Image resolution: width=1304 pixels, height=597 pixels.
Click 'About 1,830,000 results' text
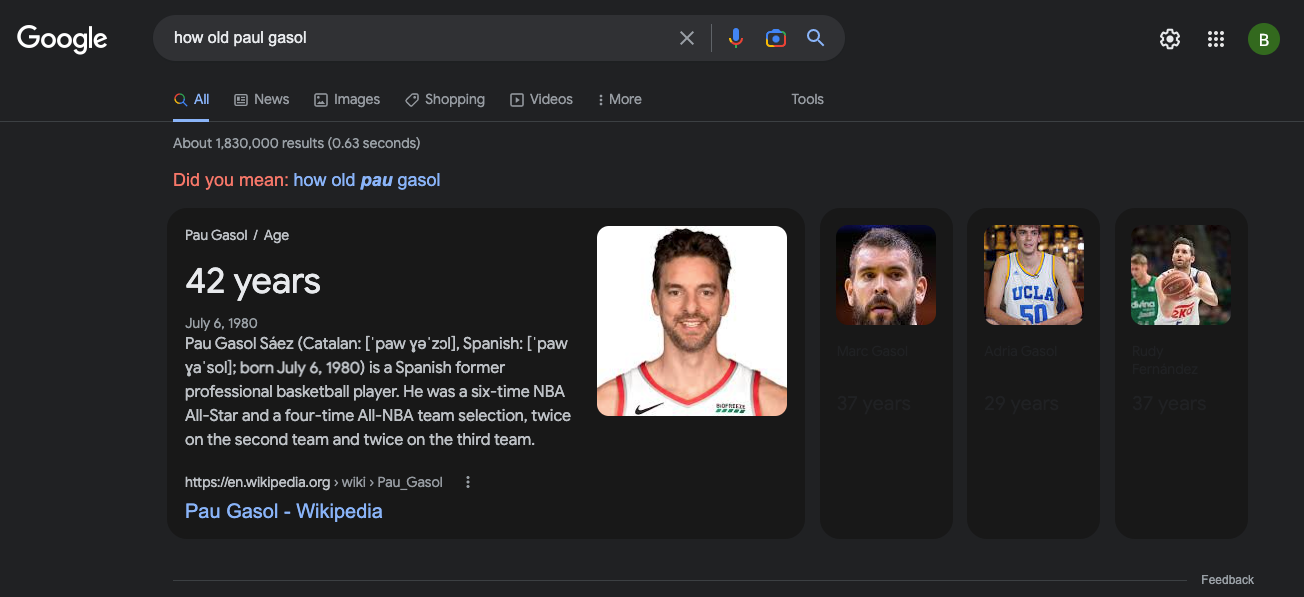coord(297,143)
